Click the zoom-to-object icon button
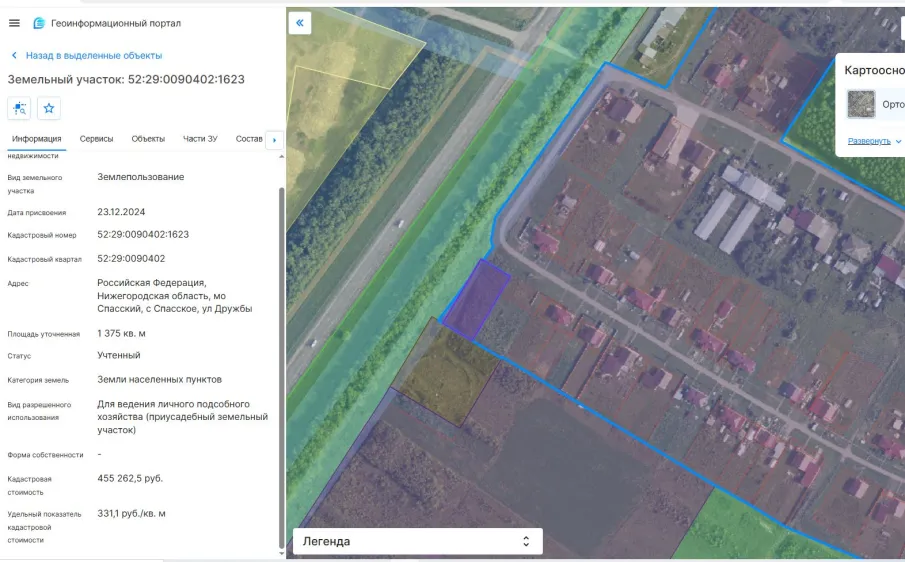Image resolution: width=905 pixels, height=562 pixels. [19, 108]
